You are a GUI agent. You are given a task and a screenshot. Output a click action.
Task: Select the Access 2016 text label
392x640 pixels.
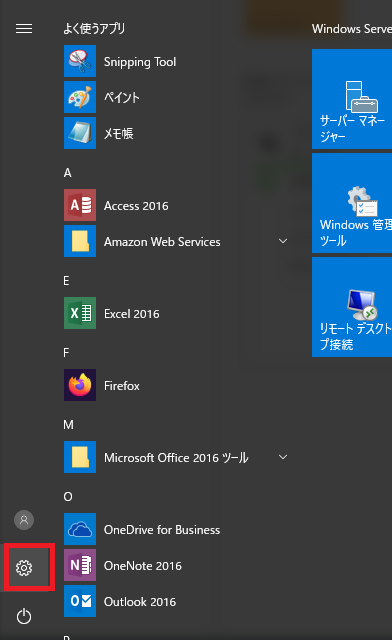[x=136, y=206]
